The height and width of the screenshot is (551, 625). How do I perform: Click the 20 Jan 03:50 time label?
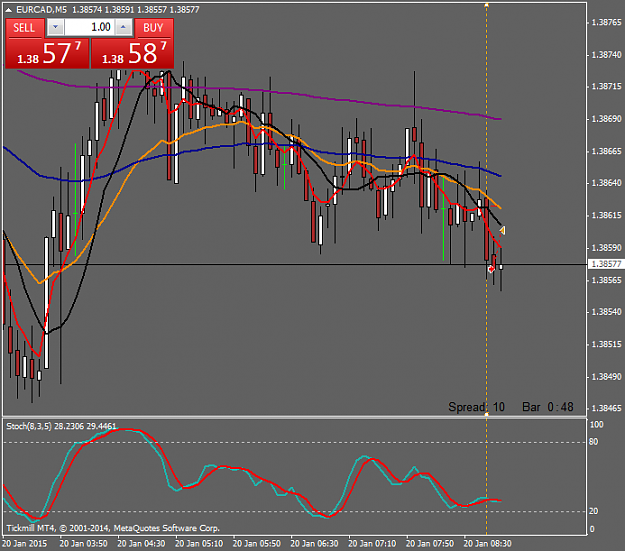point(83,543)
